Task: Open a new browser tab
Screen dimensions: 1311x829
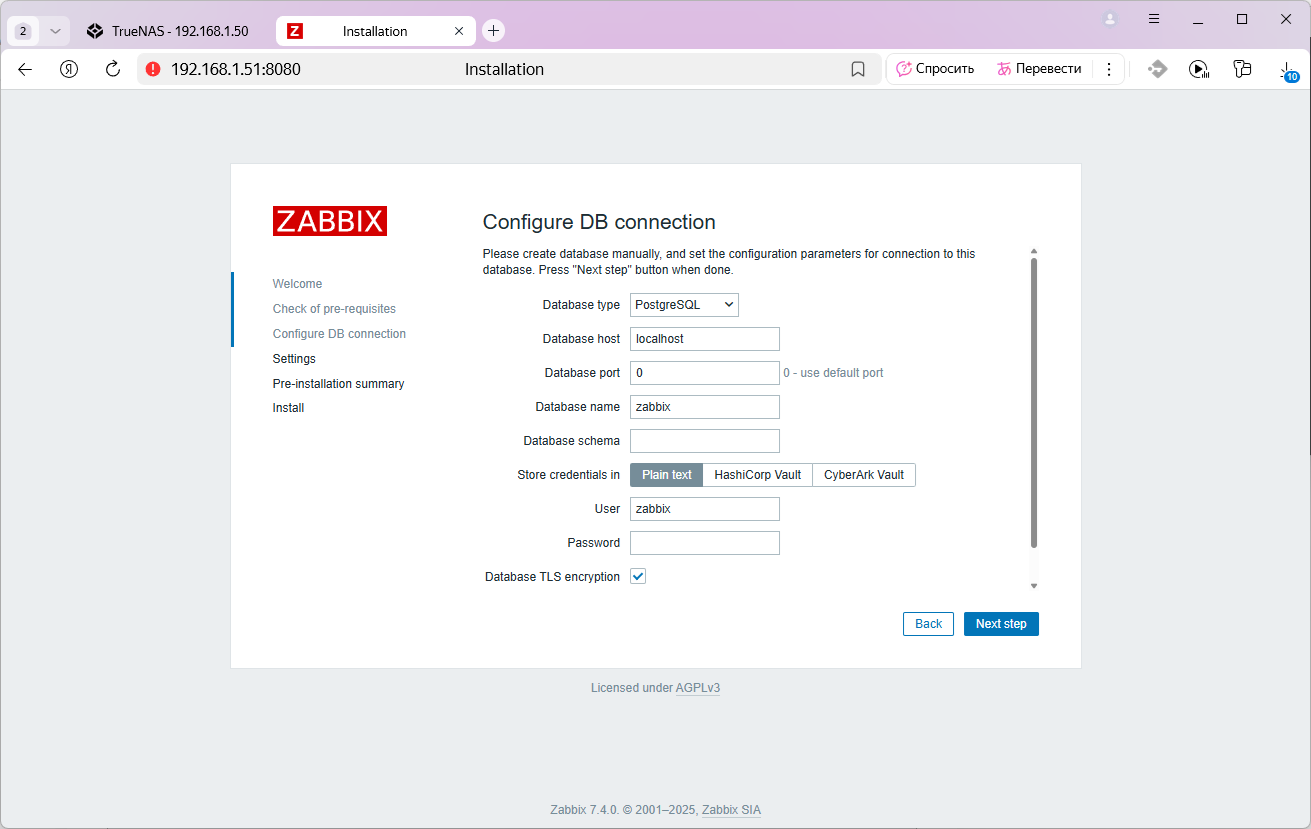Action: pos(493,31)
